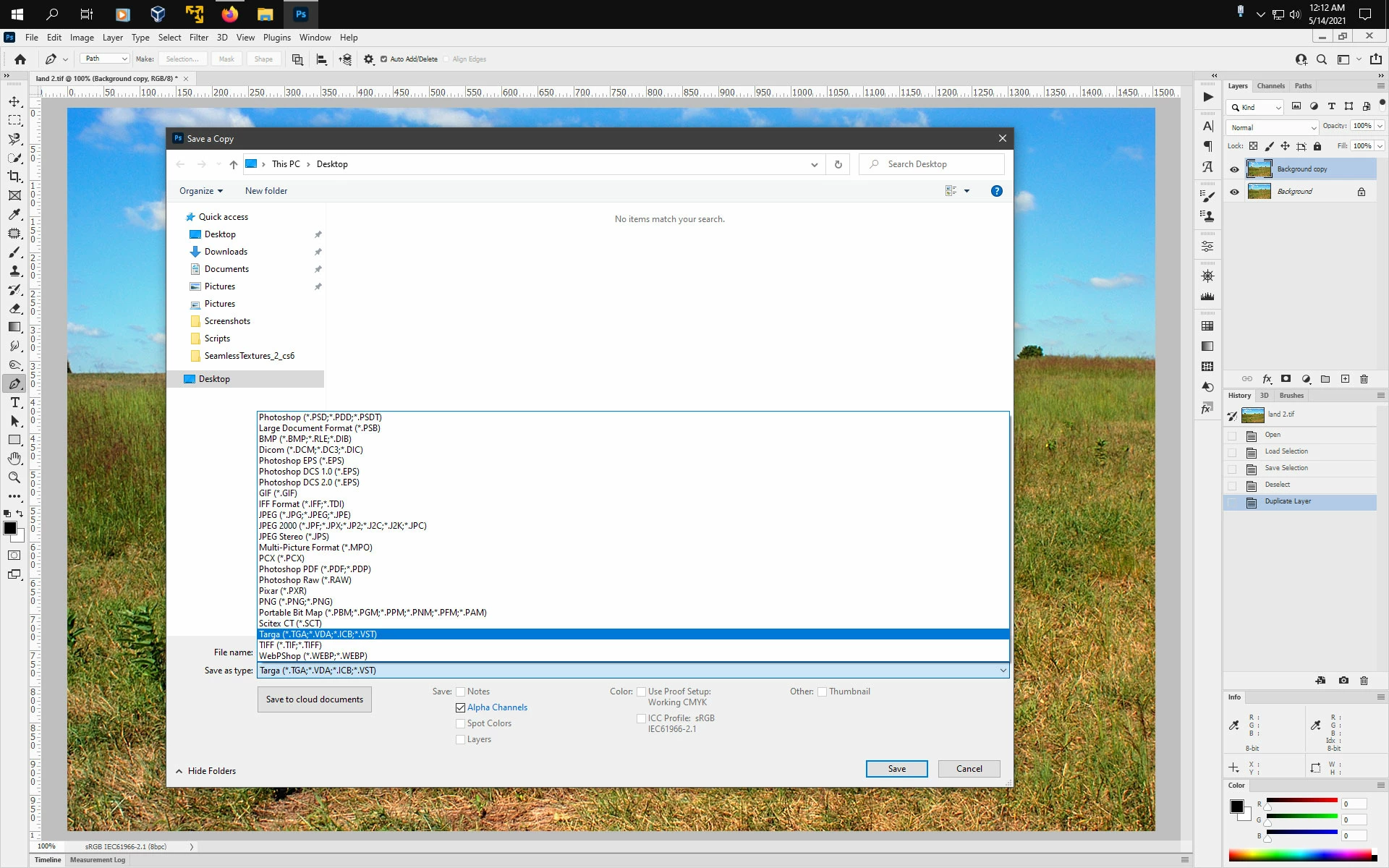Uncheck the Alpha Channels checkbox

(460, 707)
